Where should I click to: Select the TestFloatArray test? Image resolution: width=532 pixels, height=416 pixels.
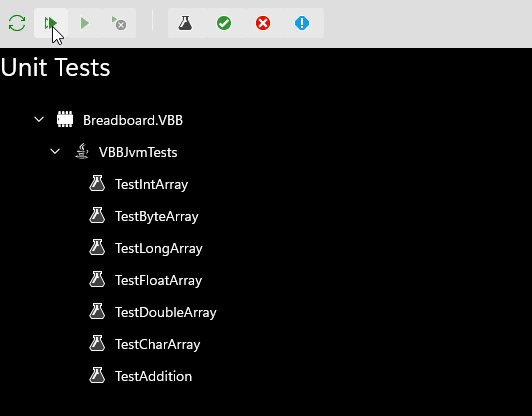[x=158, y=280]
